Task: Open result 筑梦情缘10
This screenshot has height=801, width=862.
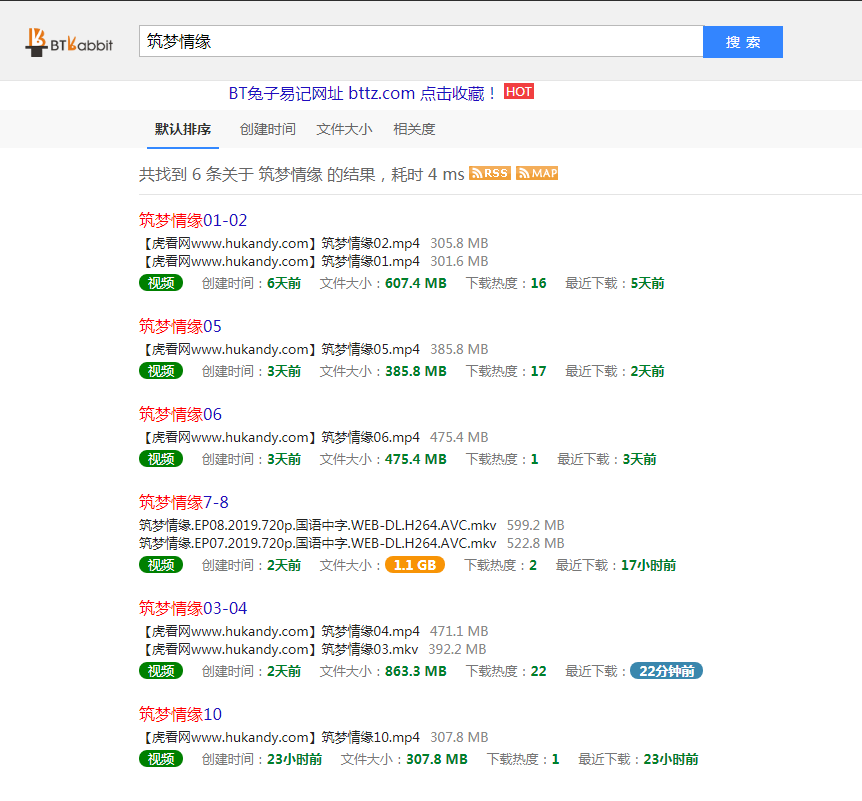Action: pos(180,715)
